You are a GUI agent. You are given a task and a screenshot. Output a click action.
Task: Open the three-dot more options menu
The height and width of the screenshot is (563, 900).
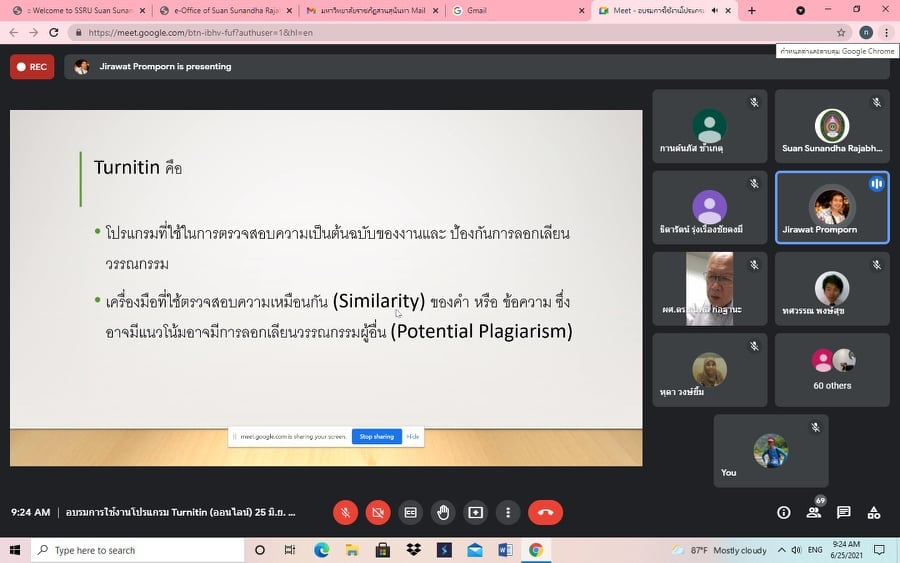click(x=508, y=512)
